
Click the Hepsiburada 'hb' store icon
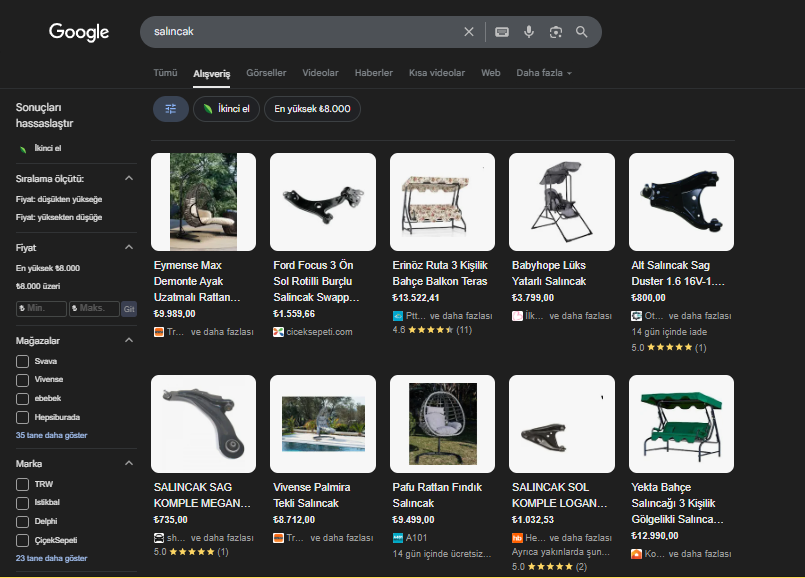point(517,538)
